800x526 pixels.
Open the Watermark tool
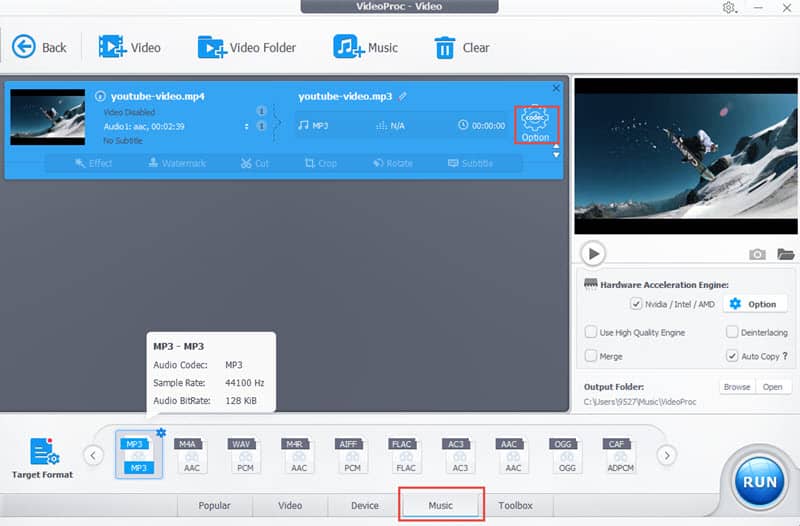pyautogui.click(x=177, y=163)
